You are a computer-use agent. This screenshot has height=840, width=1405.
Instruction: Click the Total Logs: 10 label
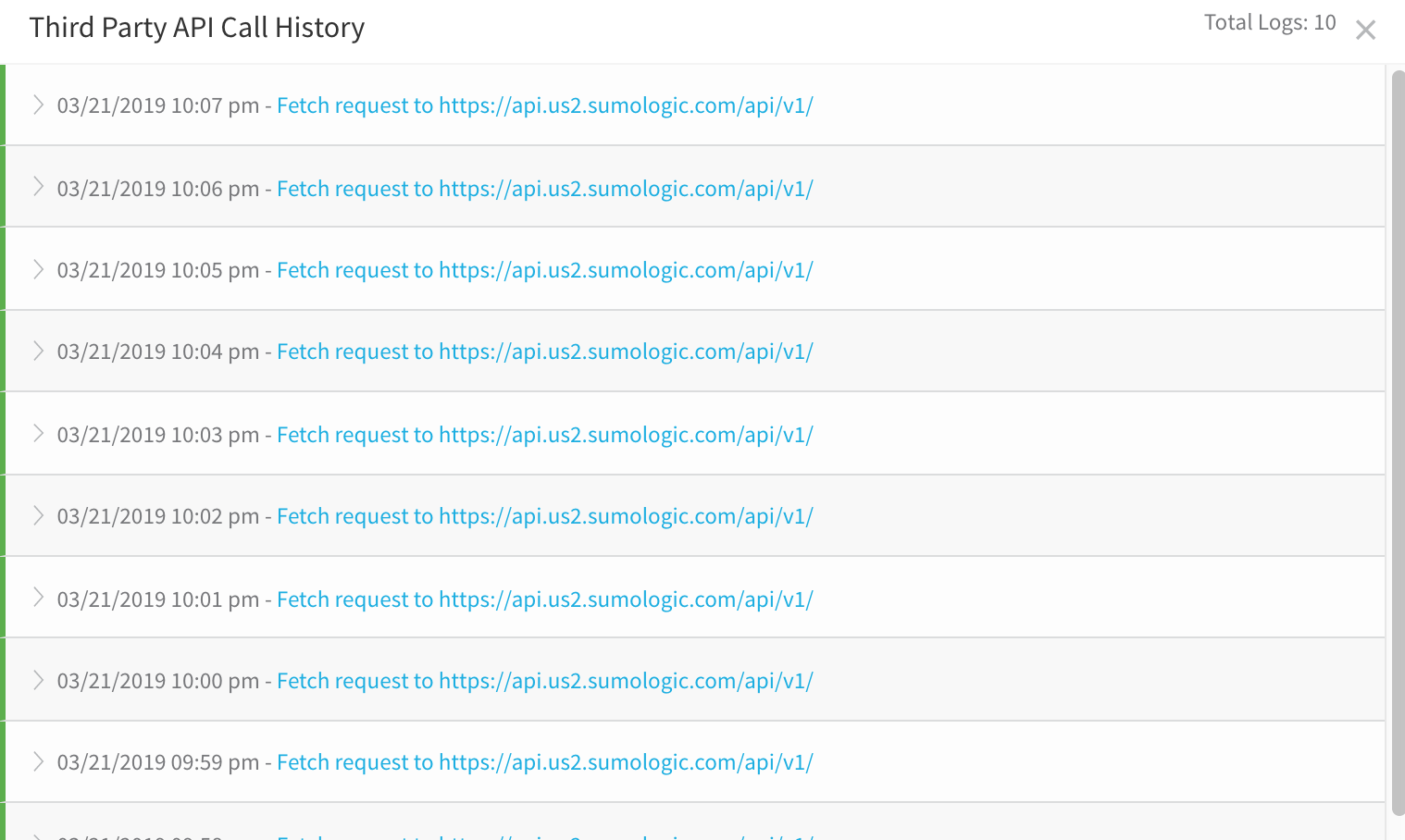pos(1270,22)
